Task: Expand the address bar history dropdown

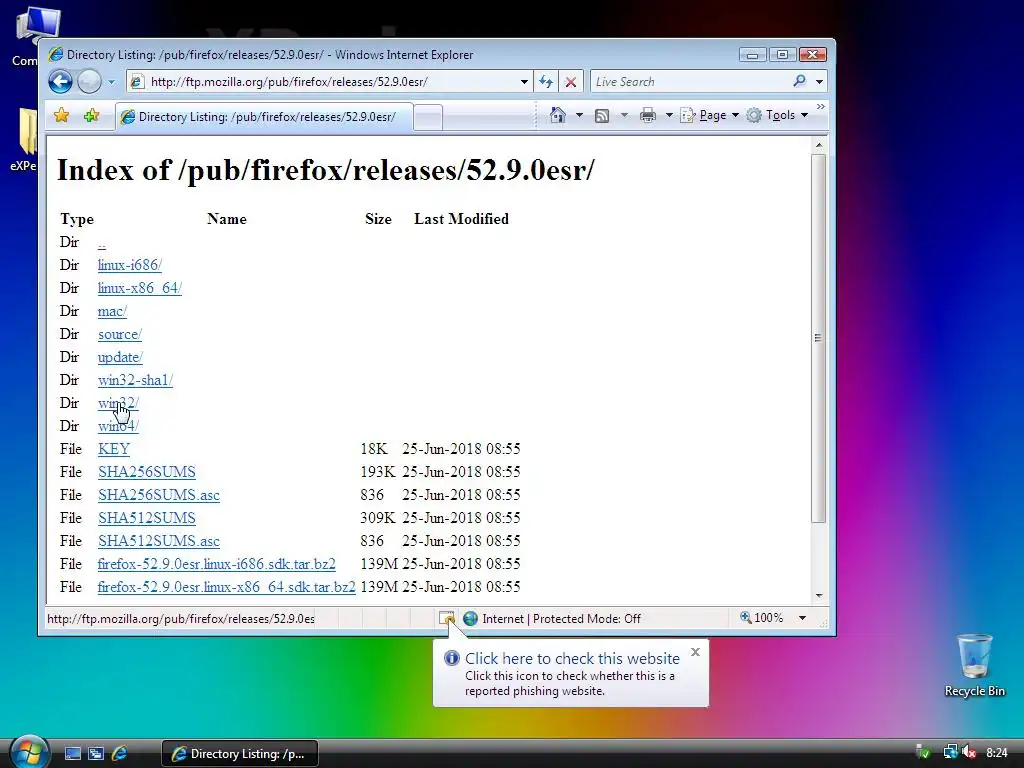Action: coord(524,82)
